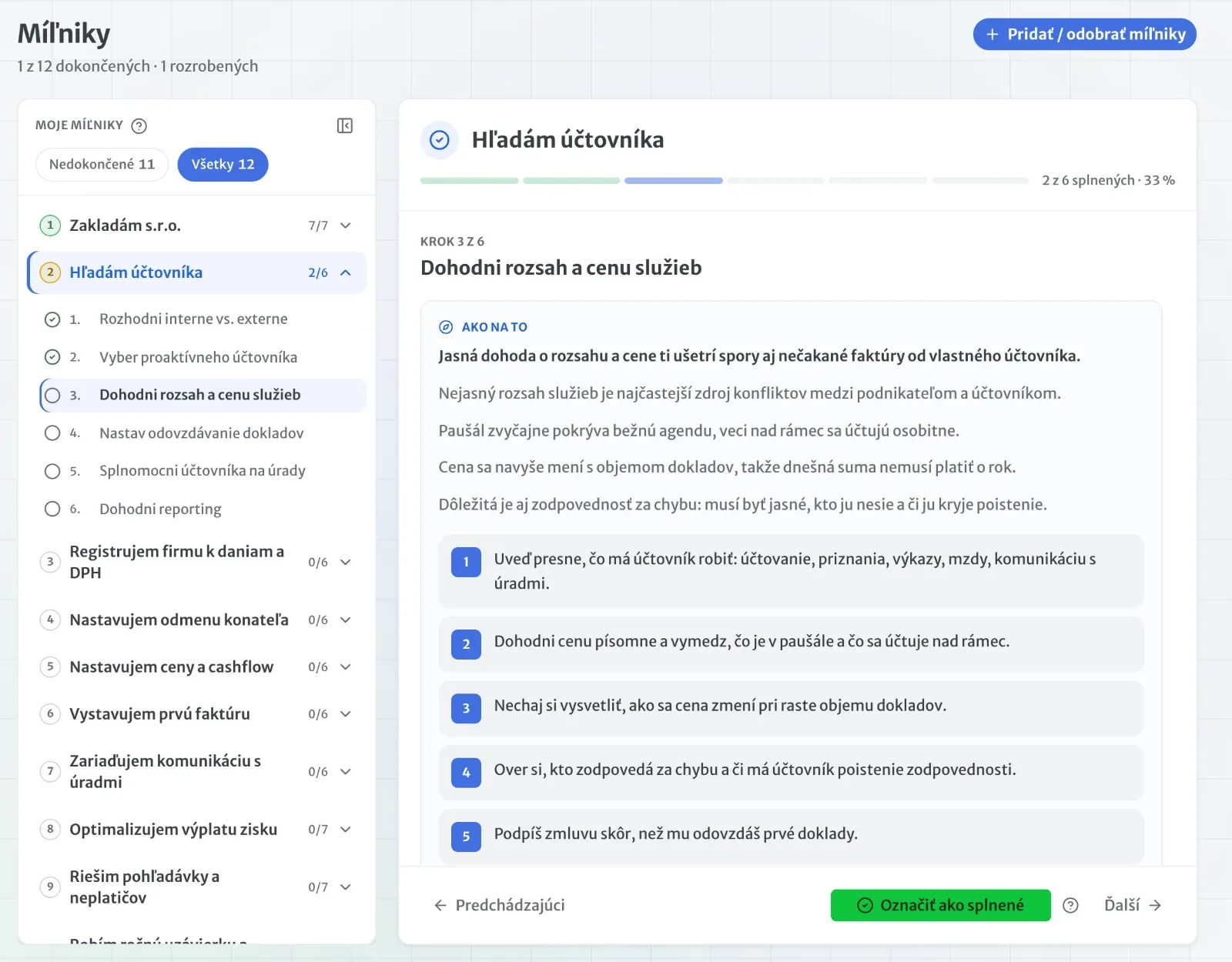Click the AKO NA TO compass icon
1232x962 pixels.
446,327
